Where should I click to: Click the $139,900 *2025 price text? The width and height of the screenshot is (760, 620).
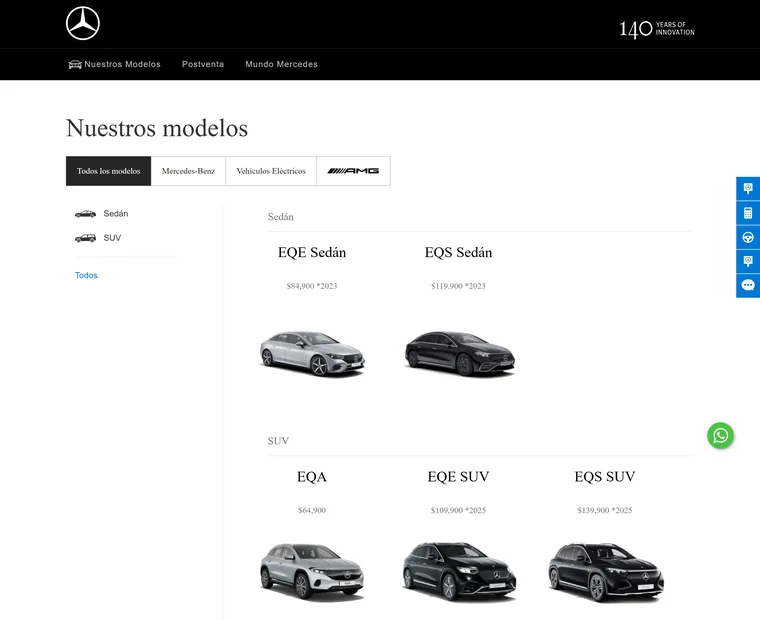(x=605, y=510)
